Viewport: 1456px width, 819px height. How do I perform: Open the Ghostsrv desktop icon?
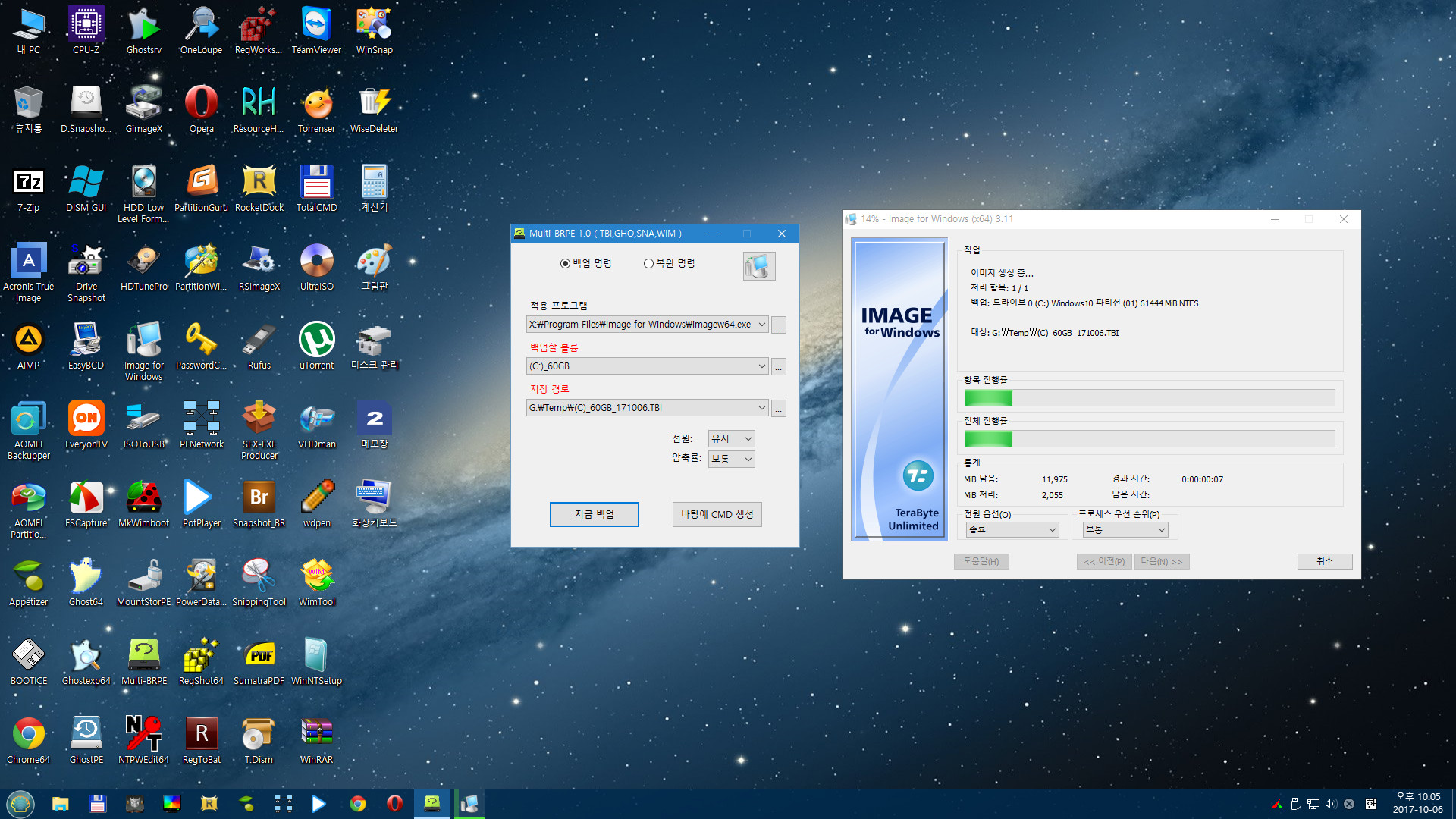[x=144, y=30]
